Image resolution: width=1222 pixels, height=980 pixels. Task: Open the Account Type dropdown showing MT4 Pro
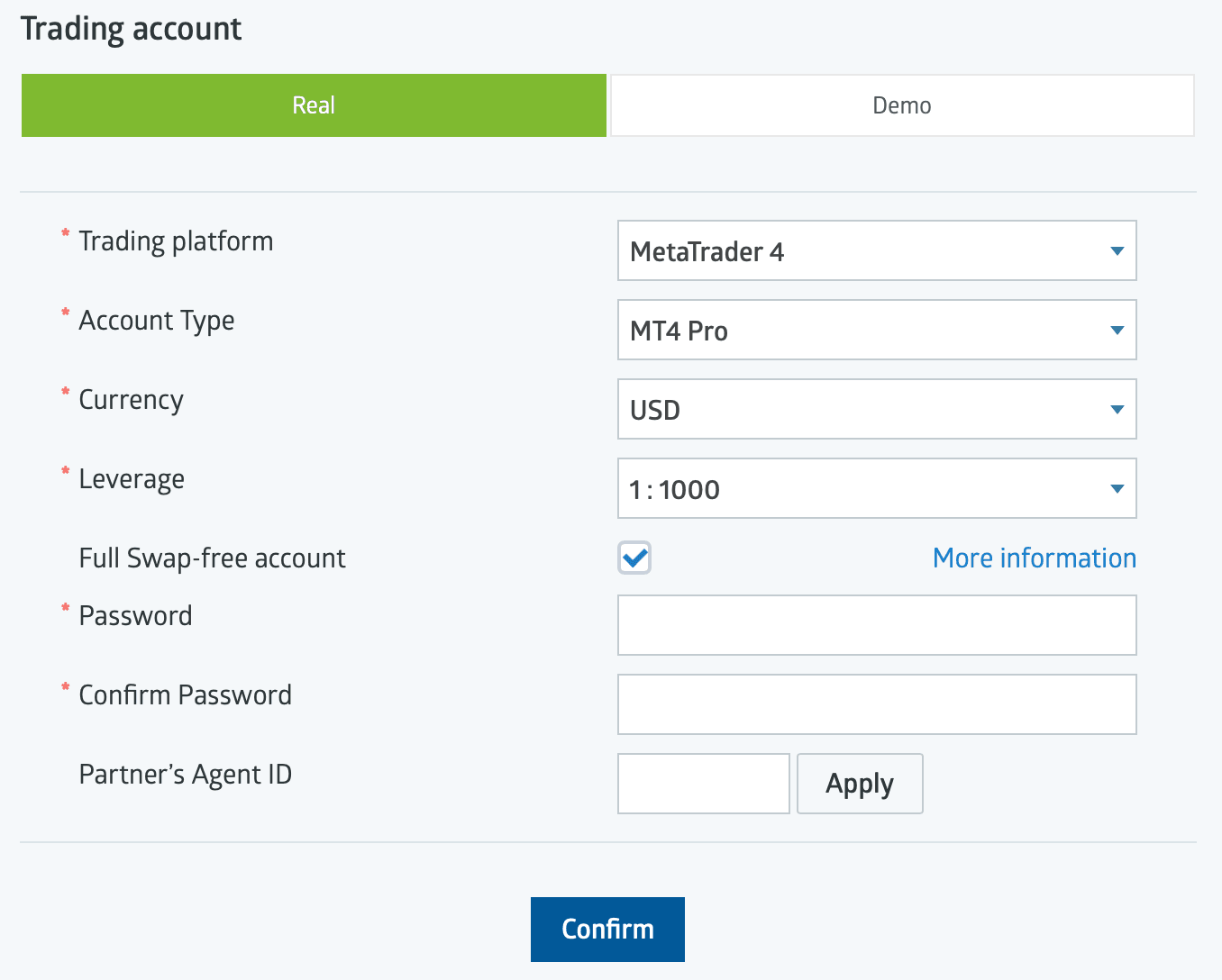pyautogui.click(x=877, y=330)
